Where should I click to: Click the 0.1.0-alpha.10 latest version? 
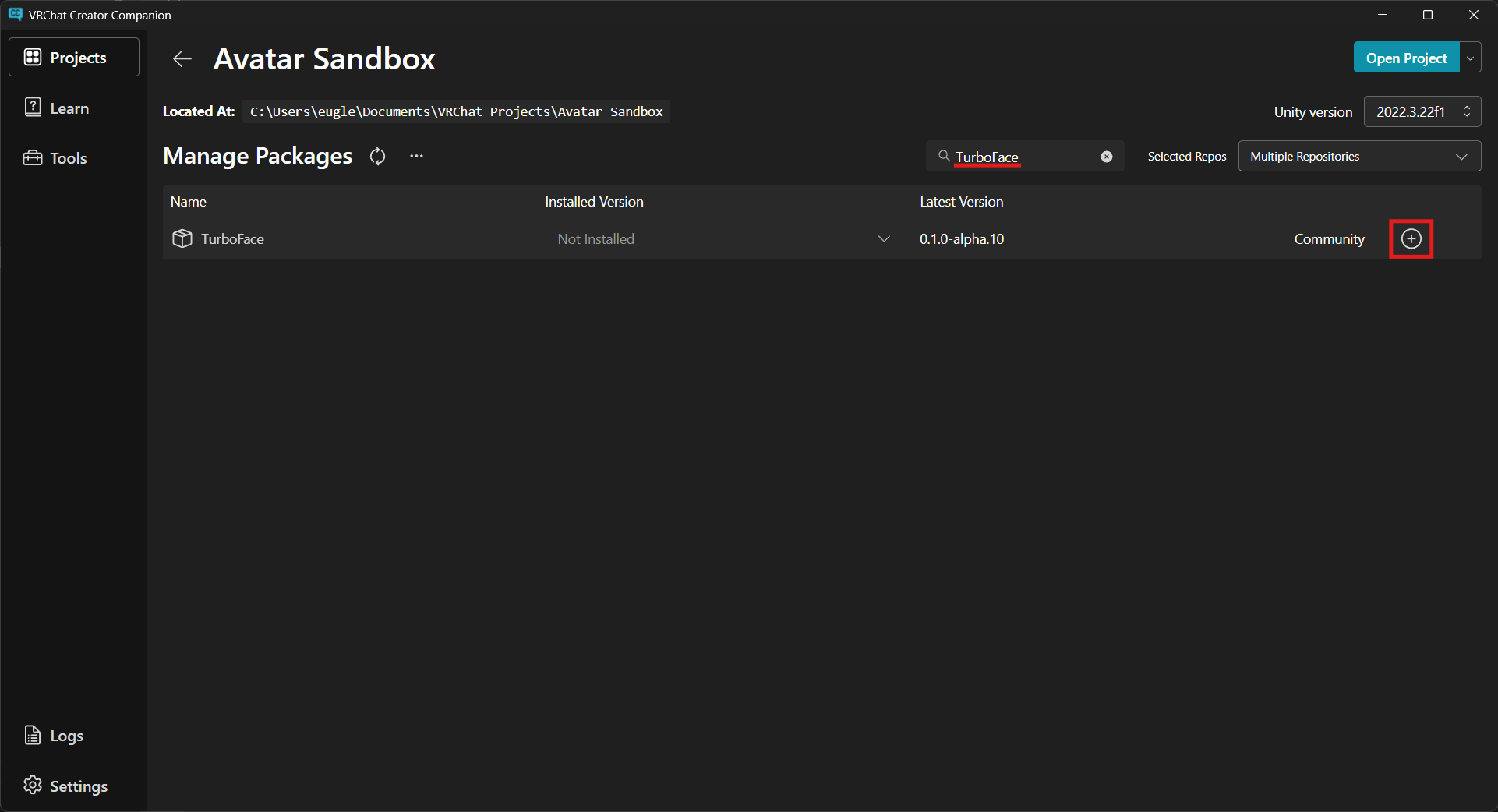coord(962,238)
